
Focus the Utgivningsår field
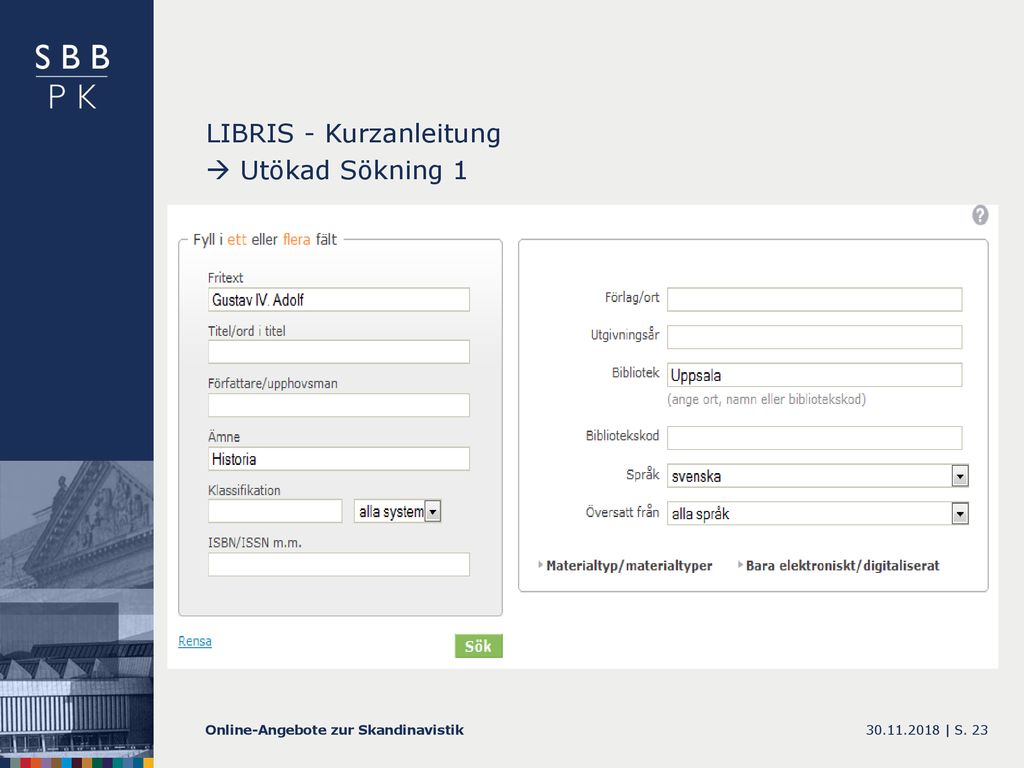pos(814,337)
